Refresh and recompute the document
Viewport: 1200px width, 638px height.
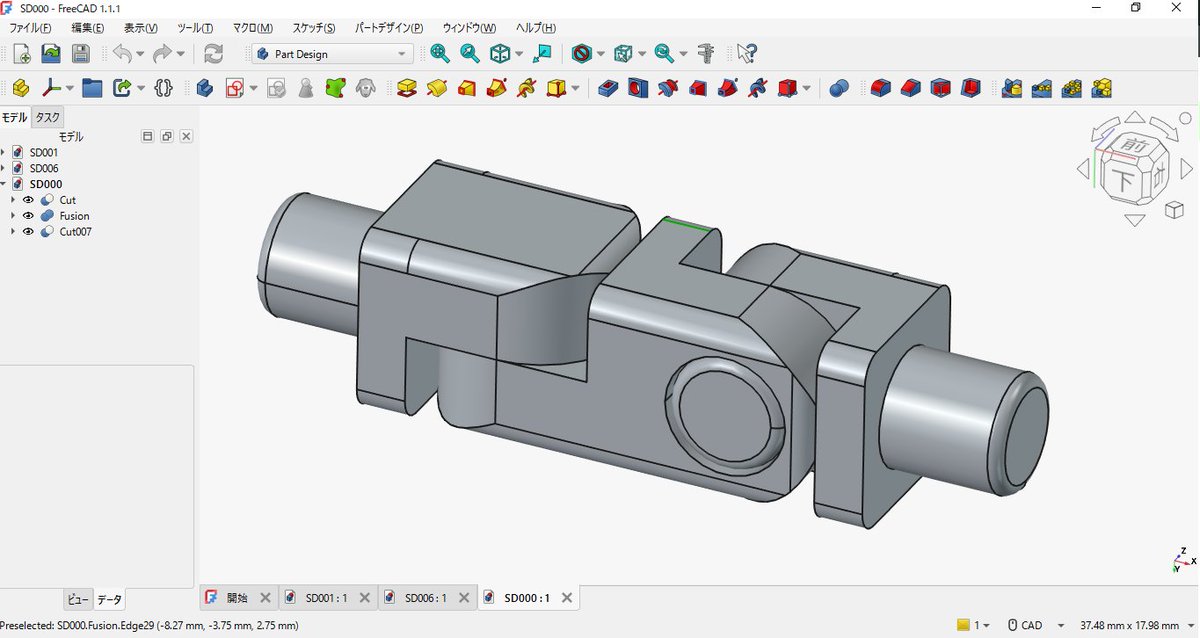pyautogui.click(x=213, y=54)
